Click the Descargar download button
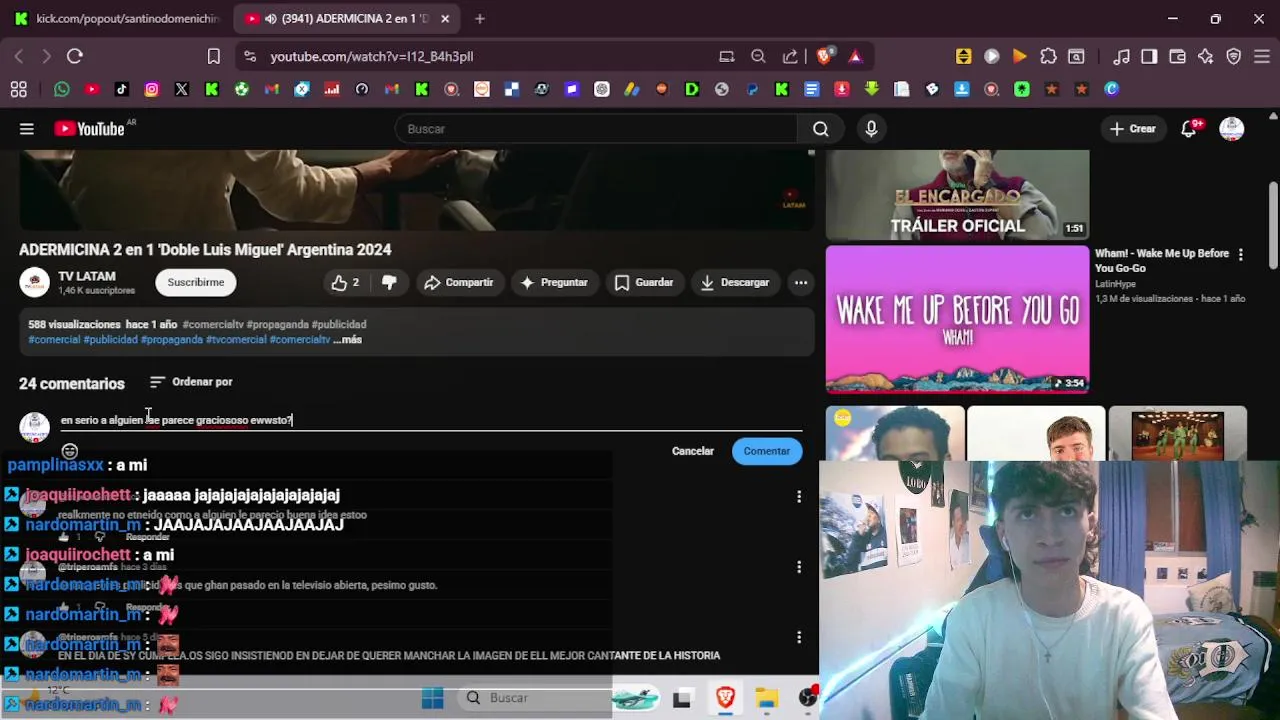The height and width of the screenshot is (720, 1280). [x=734, y=283]
